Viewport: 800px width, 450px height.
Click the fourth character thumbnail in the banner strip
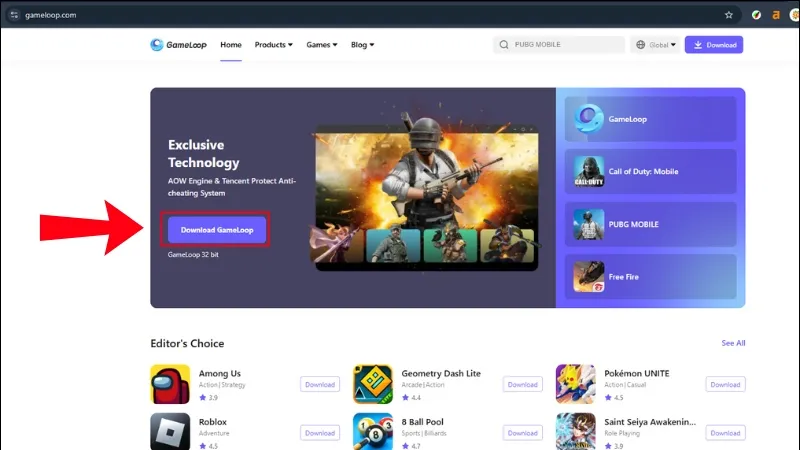point(507,245)
